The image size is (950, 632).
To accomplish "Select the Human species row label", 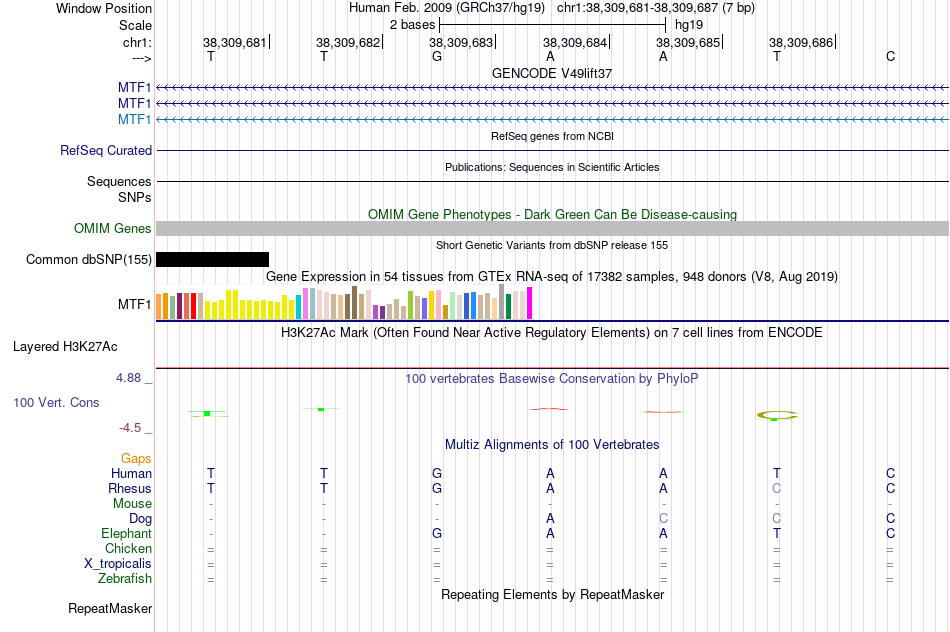I will coord(131,473).
